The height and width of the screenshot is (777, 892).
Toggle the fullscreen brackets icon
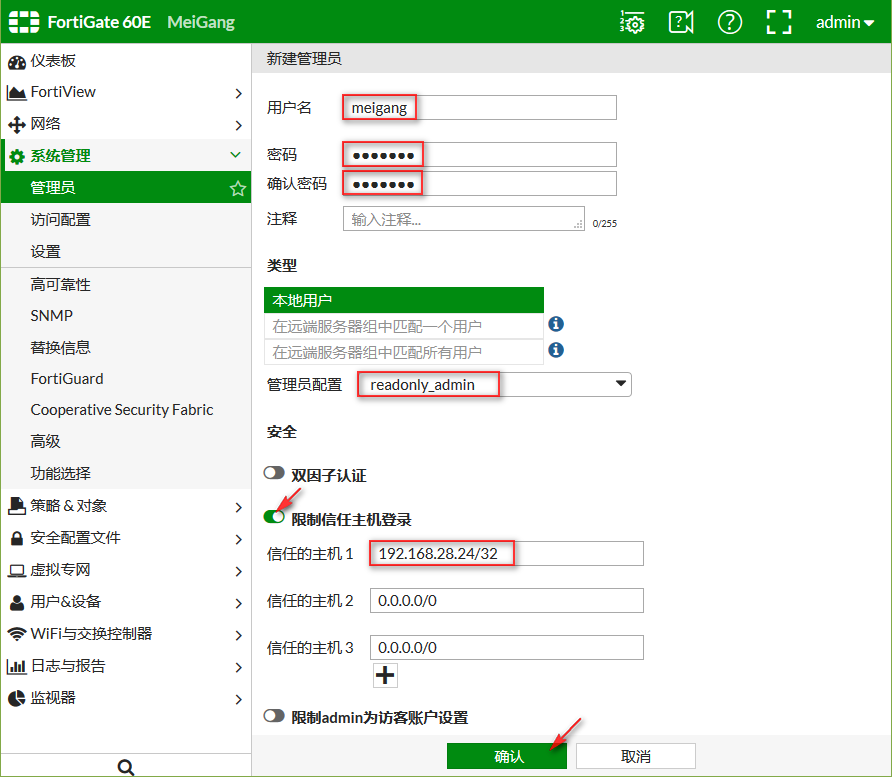[x=779, y=22]
